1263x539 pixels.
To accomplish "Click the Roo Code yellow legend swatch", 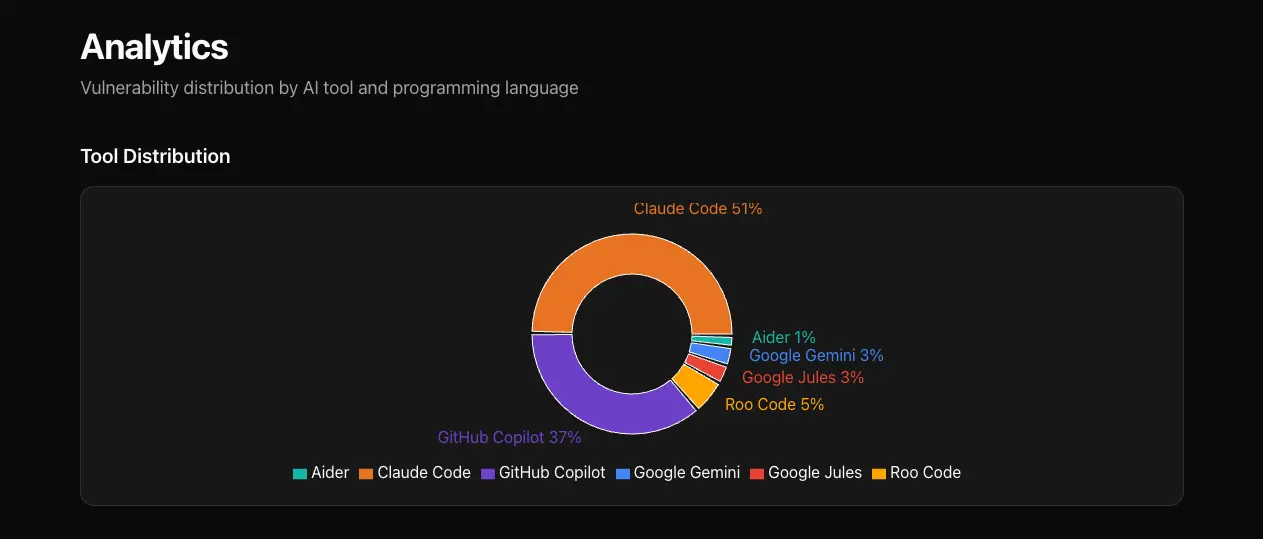I will 878,473.
